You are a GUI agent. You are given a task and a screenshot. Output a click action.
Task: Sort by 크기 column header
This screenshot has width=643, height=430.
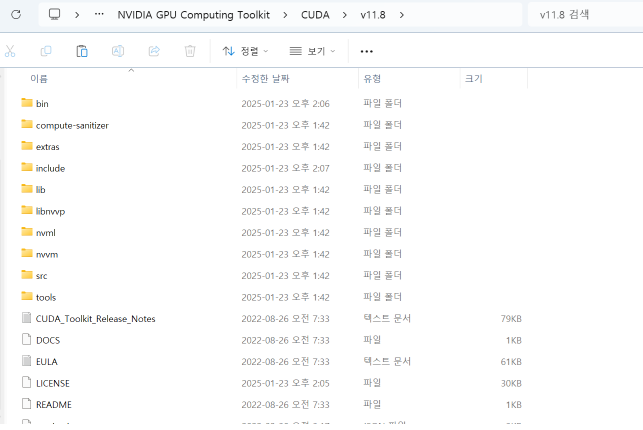click(474, 79)
